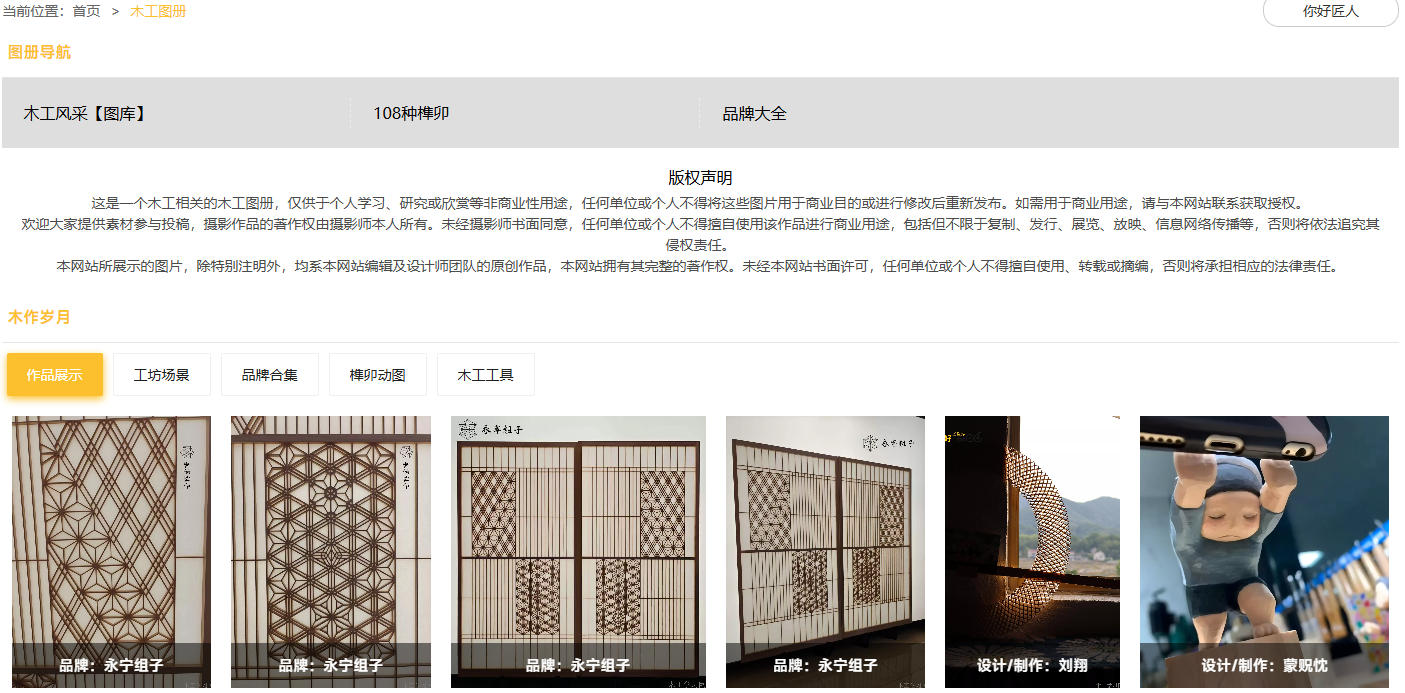
Task: Switch to the 木工工具 tab
Action: tap(486, 375)
